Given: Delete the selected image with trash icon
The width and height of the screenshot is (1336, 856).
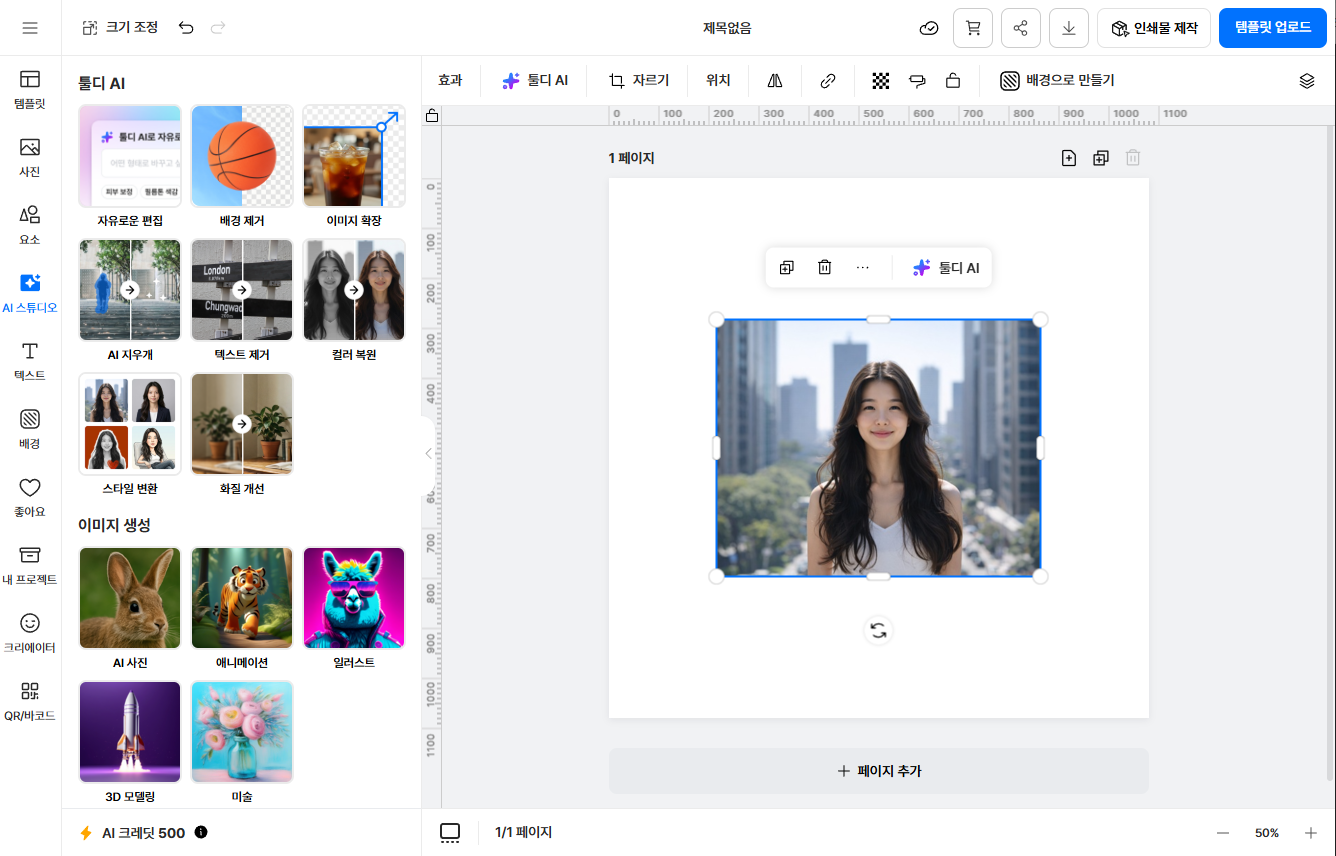Looking at the screenshot, I should [x=824, y=267].
